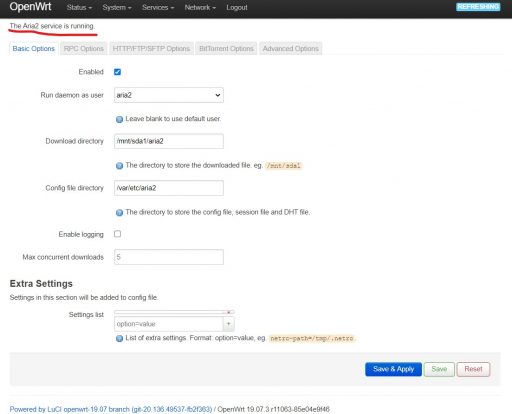Click the Max concurrent downloads field

point(169,257)
